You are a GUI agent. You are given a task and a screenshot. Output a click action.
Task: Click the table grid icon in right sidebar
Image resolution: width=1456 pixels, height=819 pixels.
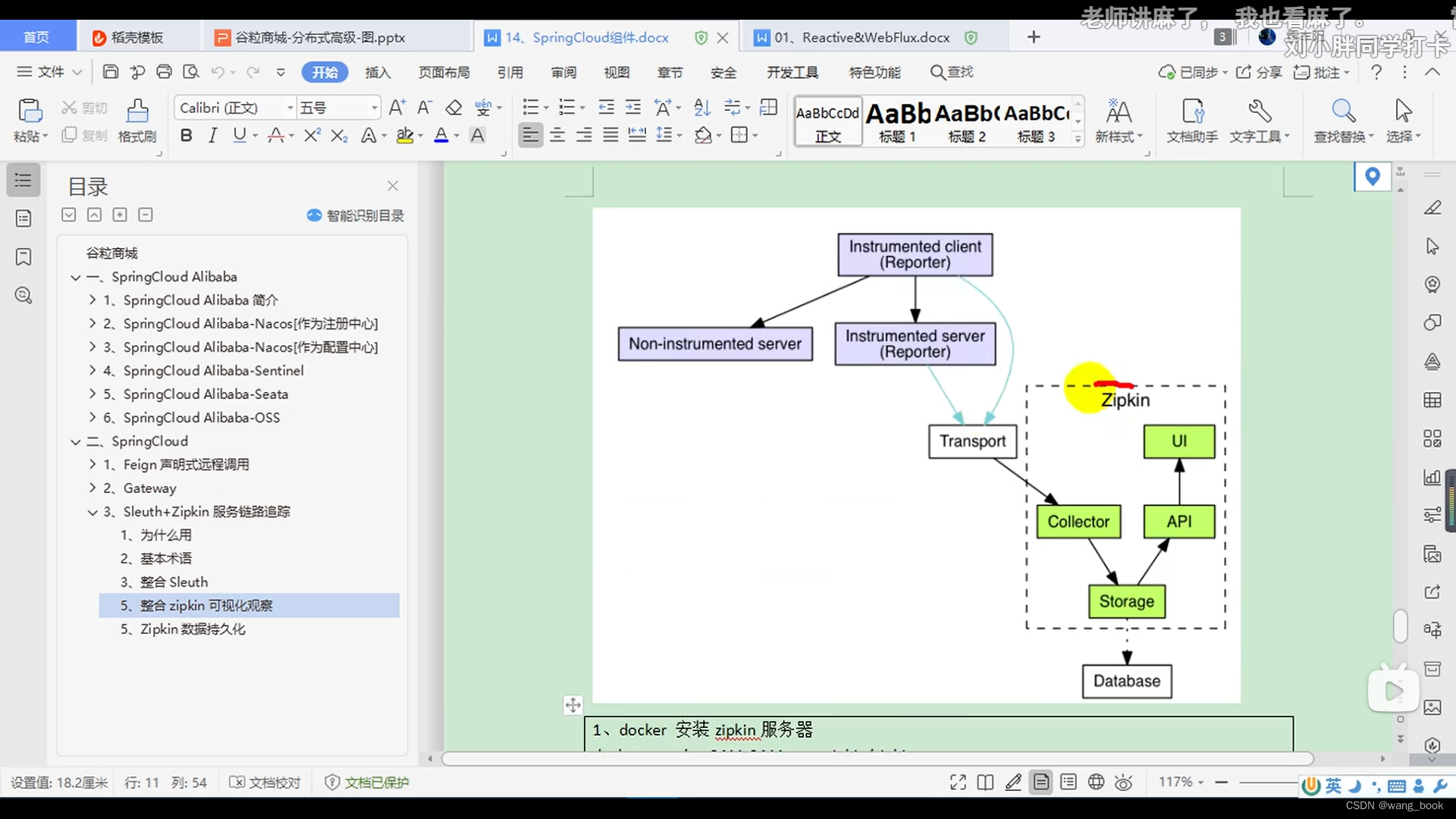pos(1432,400)
